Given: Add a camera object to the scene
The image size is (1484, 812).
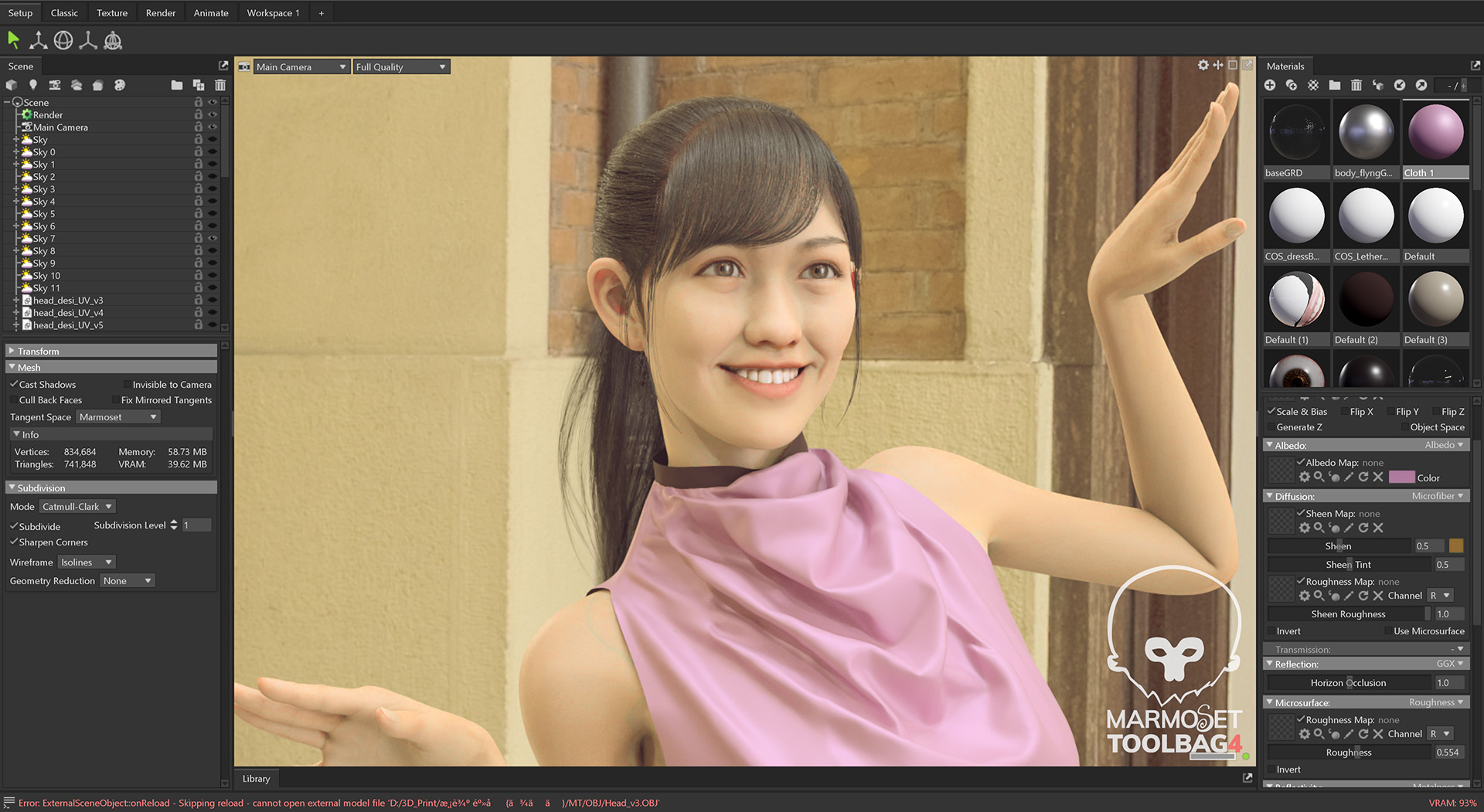Looking at the screenshot, I should coord(55,85).
